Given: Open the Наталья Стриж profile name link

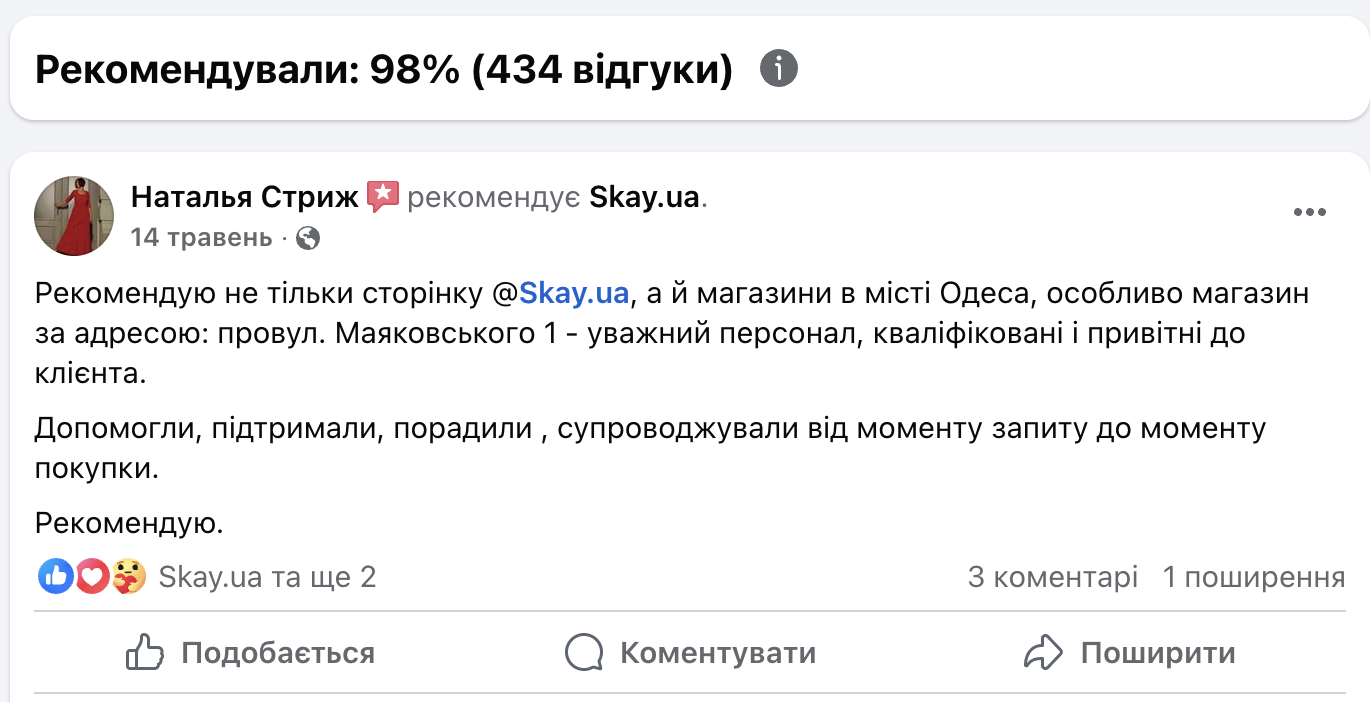Looking at the screenshot, I should pyautogui.click(x=244, y=197).
